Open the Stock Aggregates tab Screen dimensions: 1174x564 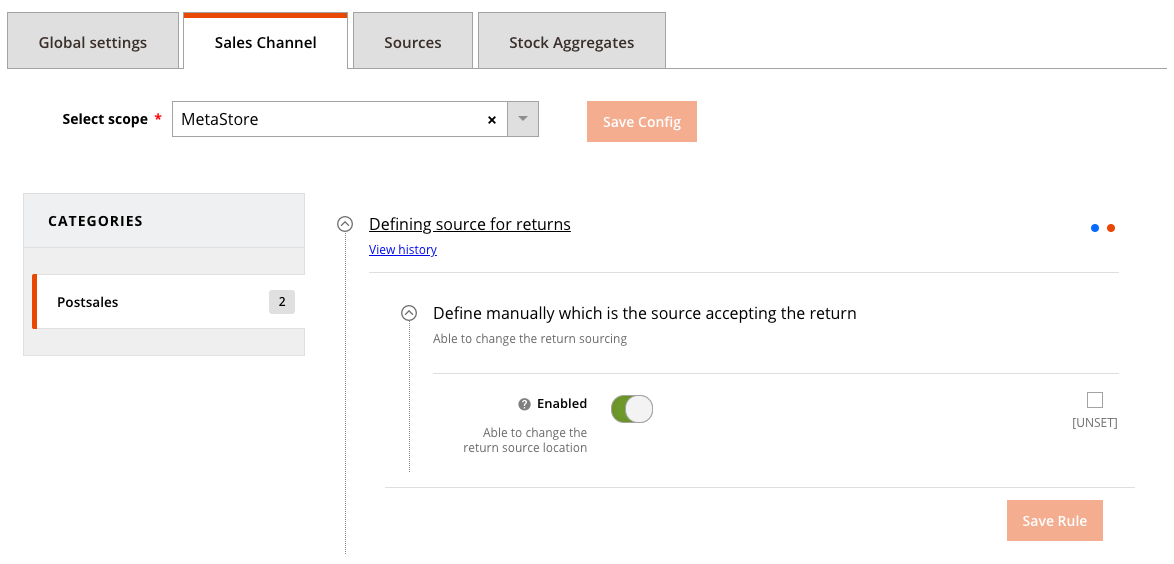pos(571,41)
